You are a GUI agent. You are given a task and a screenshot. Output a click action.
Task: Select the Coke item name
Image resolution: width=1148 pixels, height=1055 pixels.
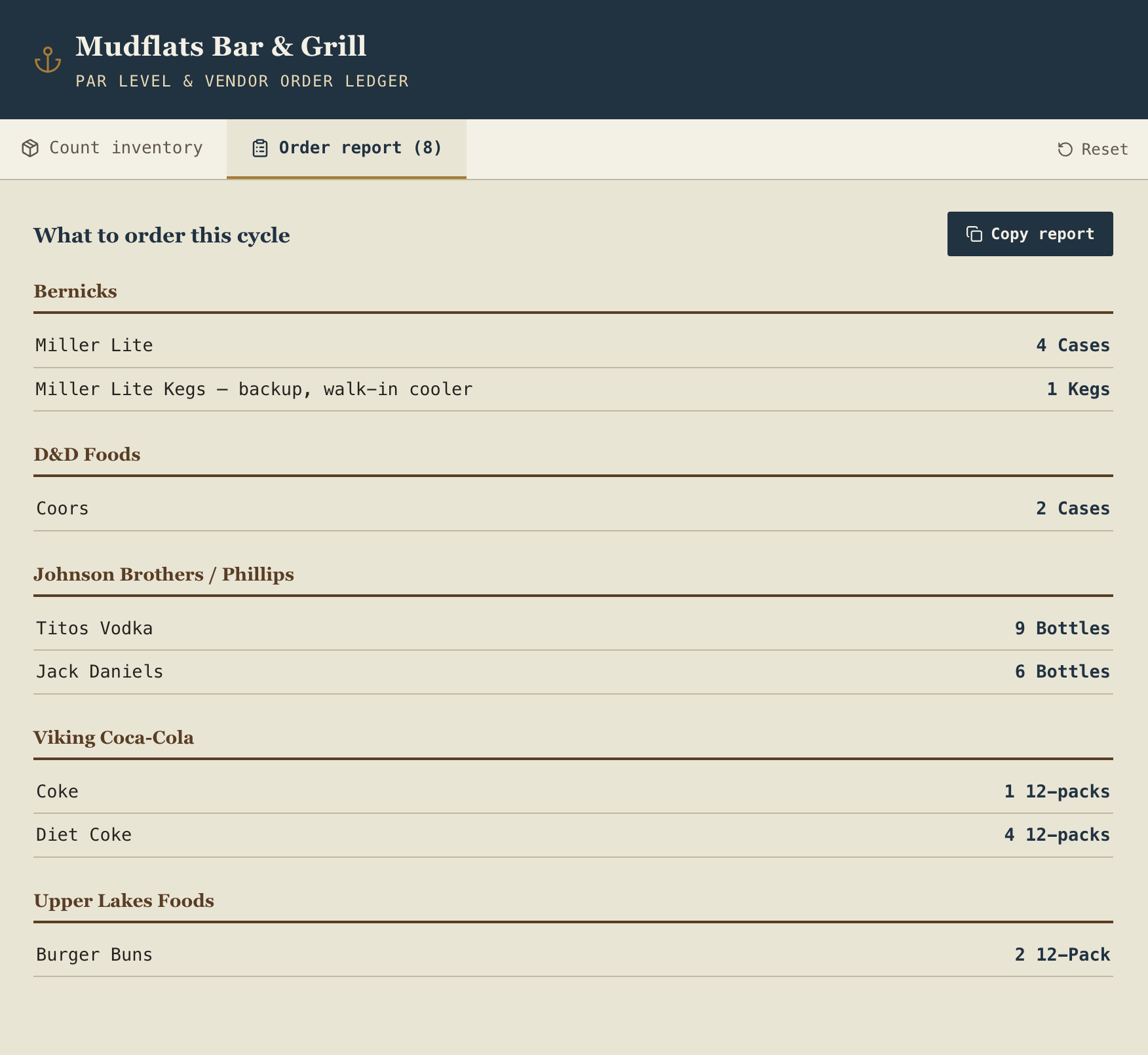tap(57, 792)
